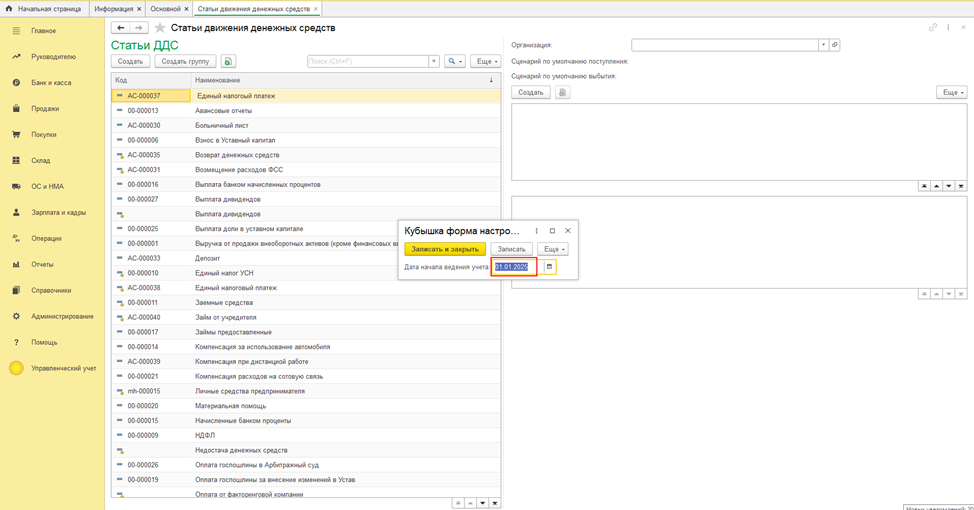Go back with the left arrow button

121,28
